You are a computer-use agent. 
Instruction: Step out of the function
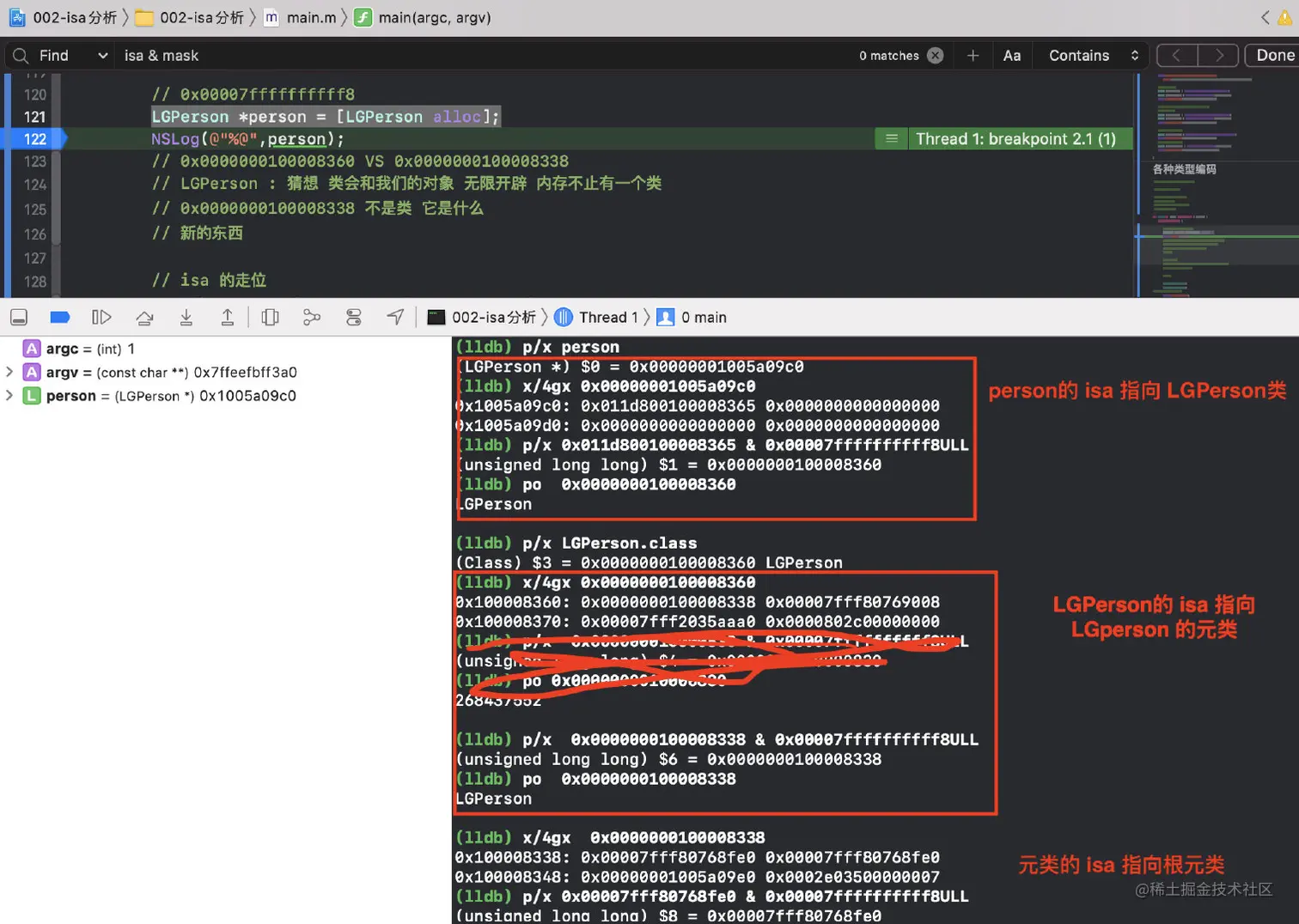pos(227,318)
